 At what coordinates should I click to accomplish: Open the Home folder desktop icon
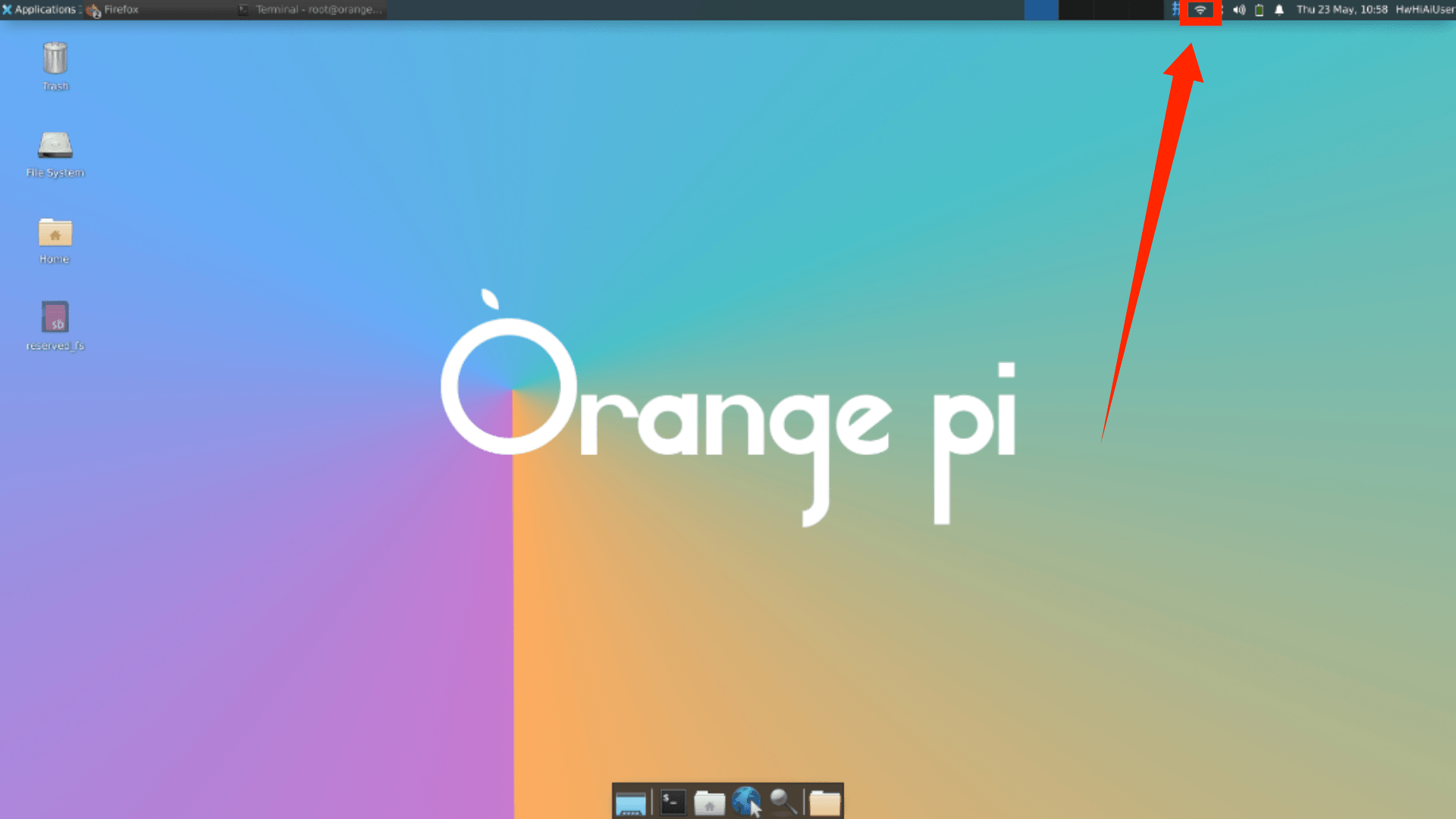[55, 241]
